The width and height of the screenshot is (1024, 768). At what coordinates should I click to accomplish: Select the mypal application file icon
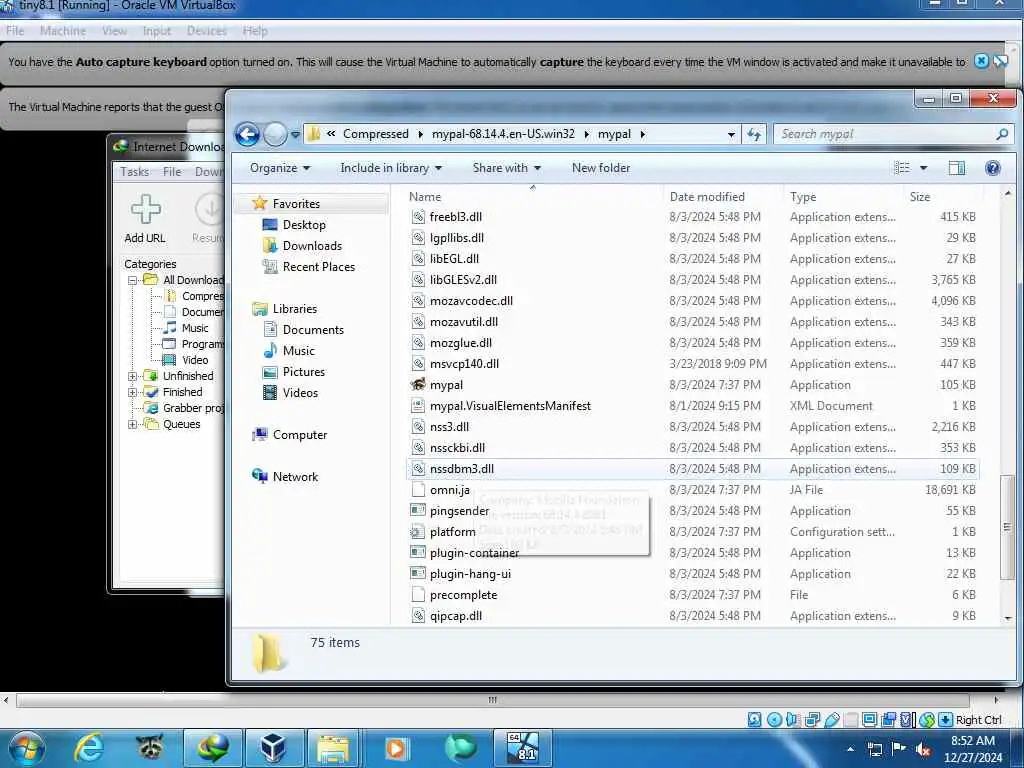pyautogui.click(x=418, y=385)
